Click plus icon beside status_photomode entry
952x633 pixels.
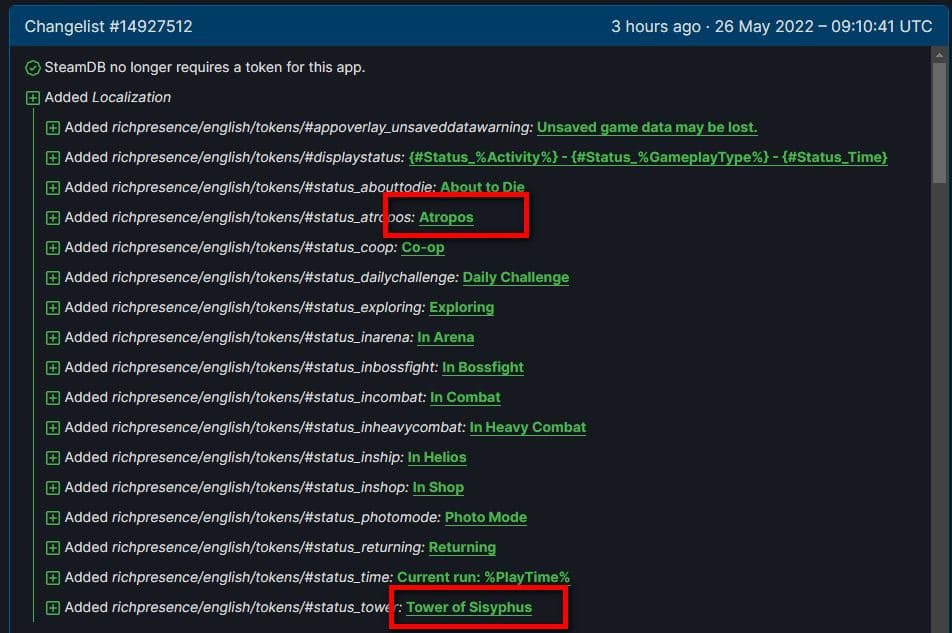[53, 518]
